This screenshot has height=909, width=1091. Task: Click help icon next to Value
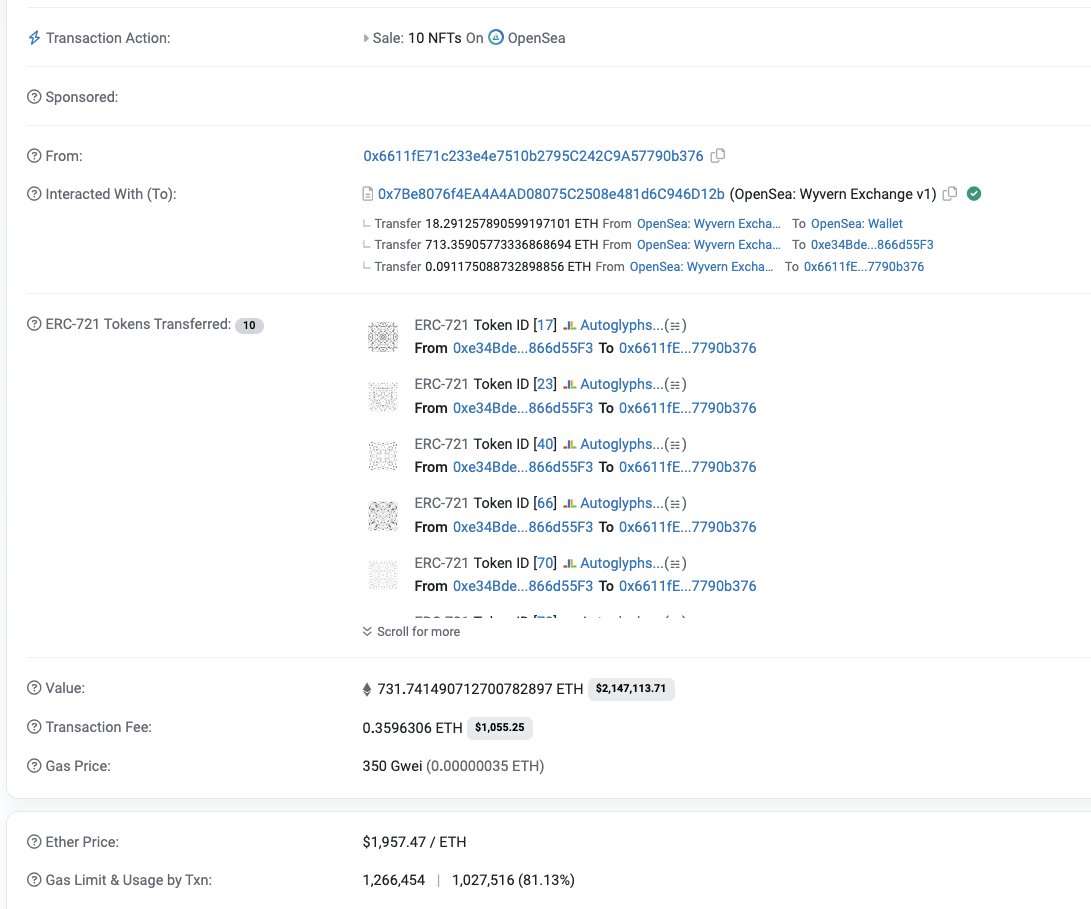pyautogui.click(x=34, y=688)
